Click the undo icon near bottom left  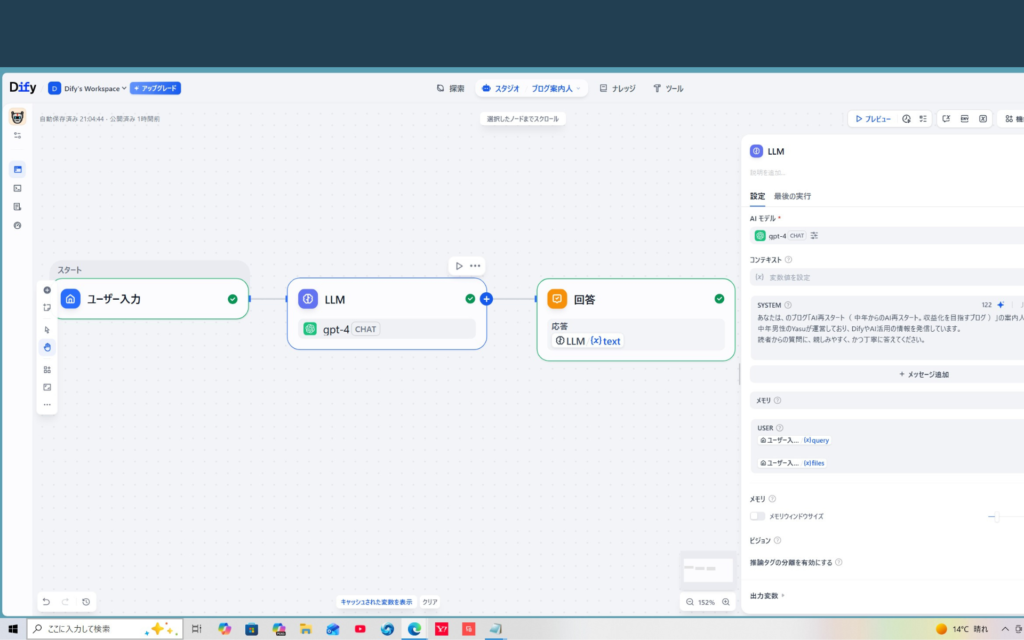coord(45,601)
